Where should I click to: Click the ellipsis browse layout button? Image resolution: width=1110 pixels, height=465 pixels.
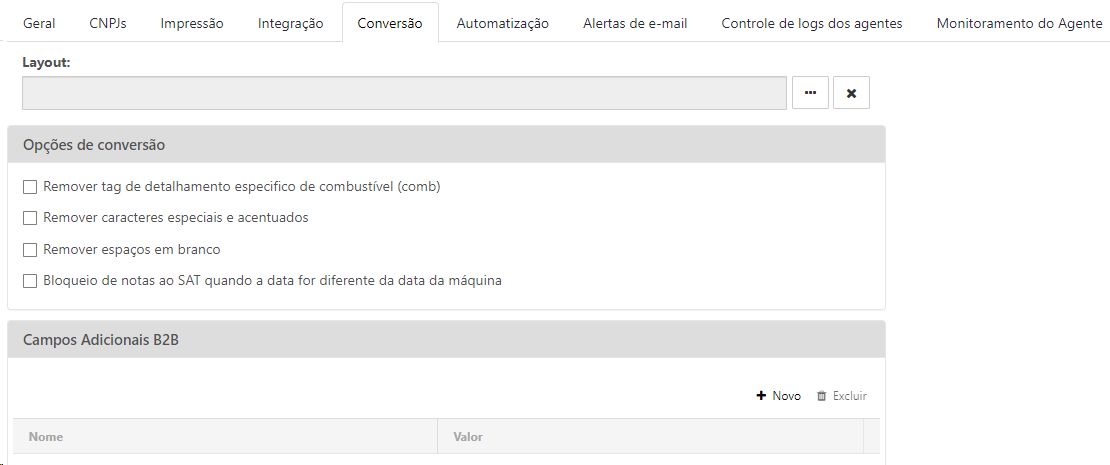(810, 93)
